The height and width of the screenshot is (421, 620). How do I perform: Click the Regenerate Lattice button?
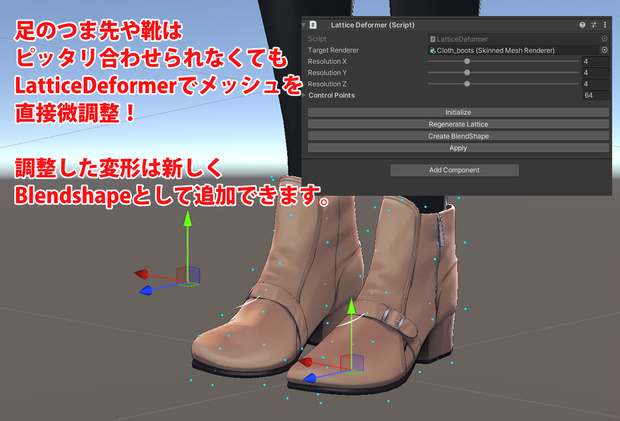click(458, 124)
